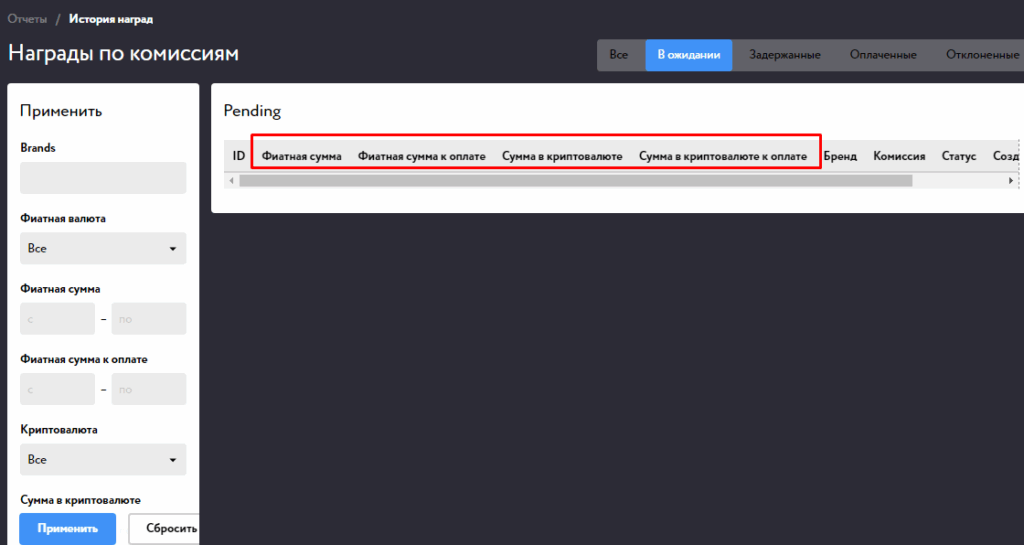Focus the Brands input field
1024x545 pixels.
click(x=103, y=178)
